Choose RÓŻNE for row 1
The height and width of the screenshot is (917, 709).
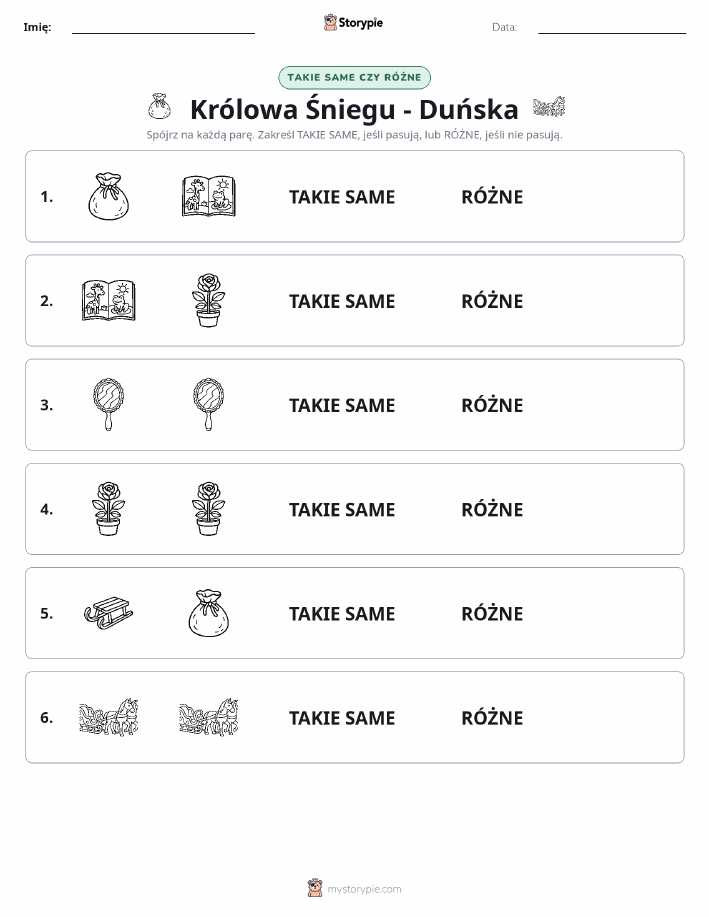click(493, 197)
